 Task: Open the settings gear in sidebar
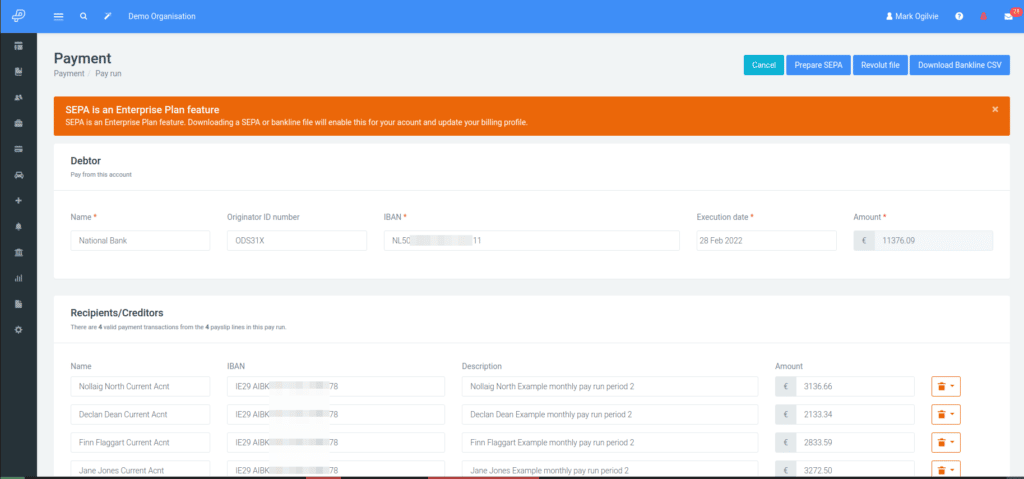18,330
